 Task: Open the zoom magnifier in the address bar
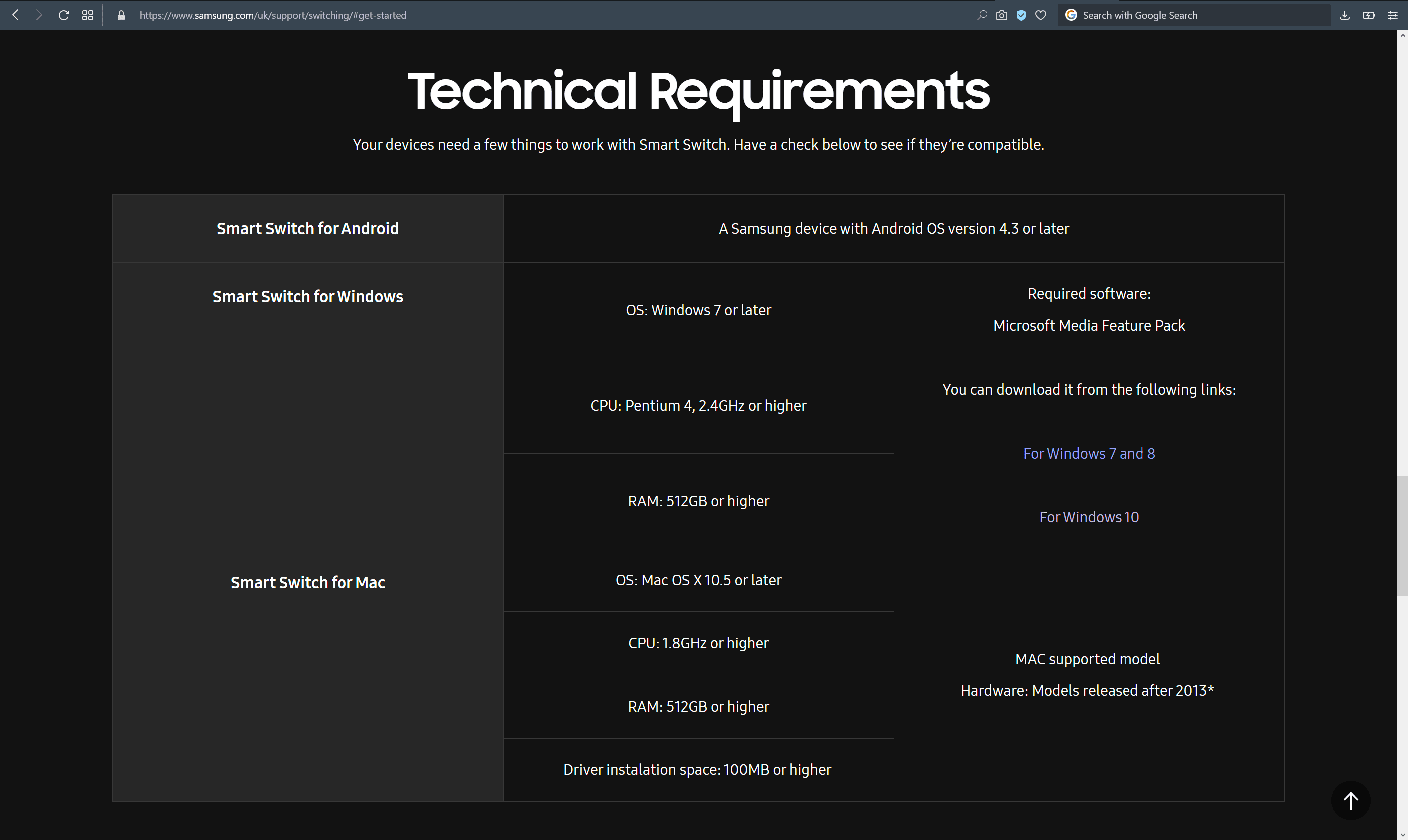point(982,15)
